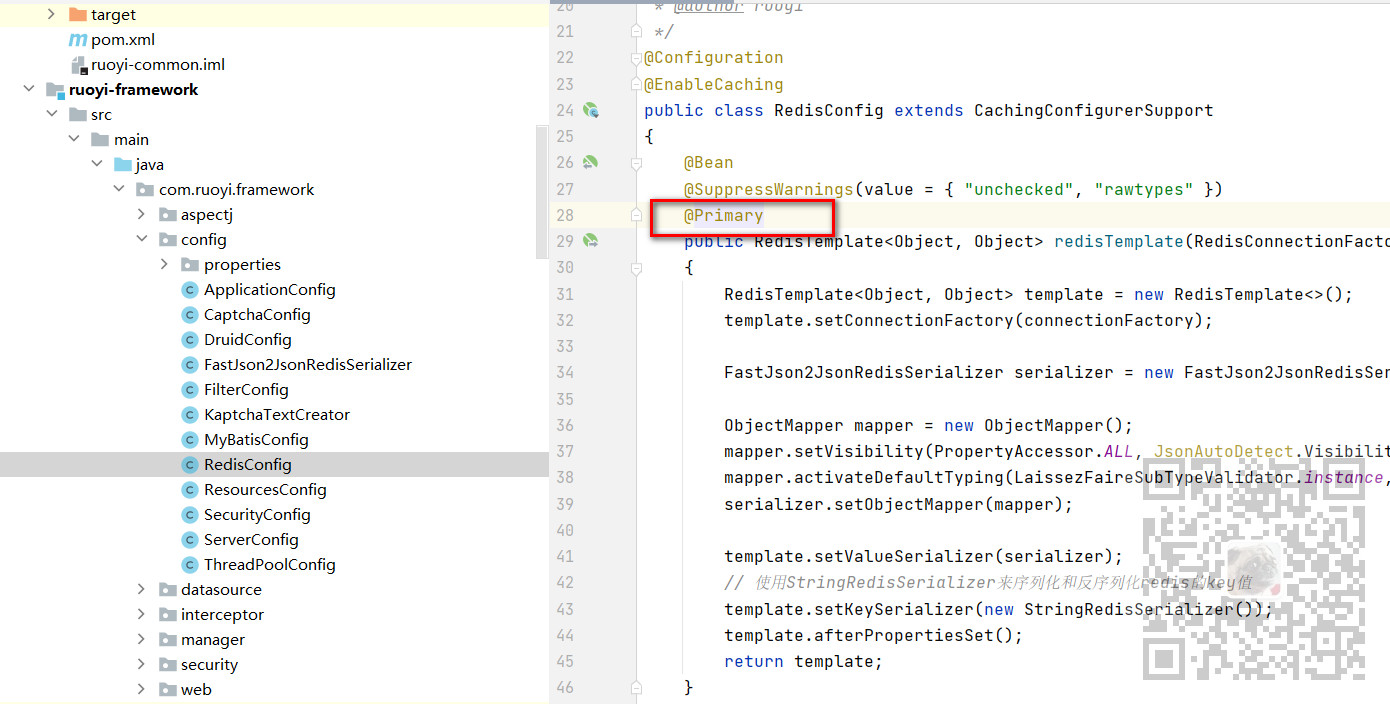Viewport: 1390px width, 704px height.
Task: Click the class icon beside ThreadPoolConfig
Action: (x=189, y=565)
